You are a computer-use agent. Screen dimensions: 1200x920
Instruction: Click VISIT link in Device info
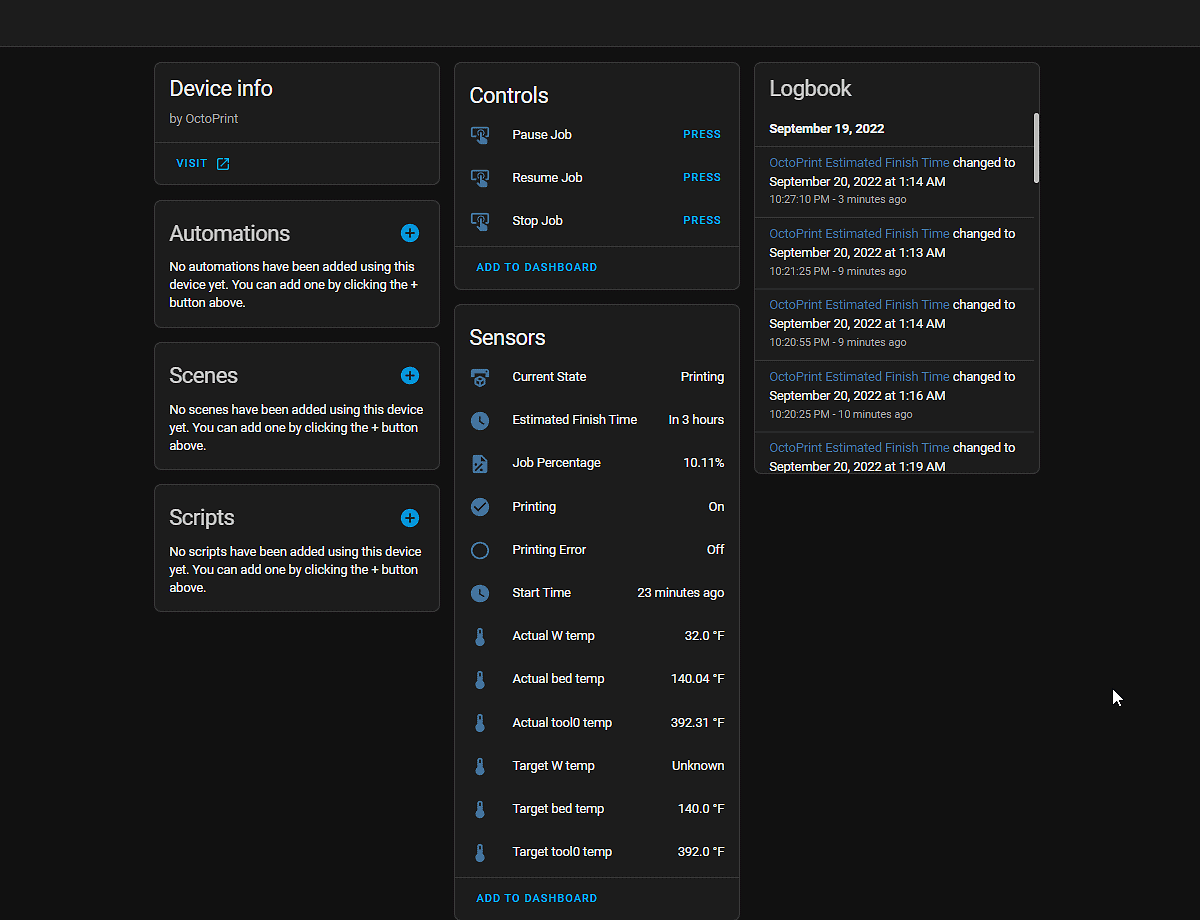click(203, 163)
